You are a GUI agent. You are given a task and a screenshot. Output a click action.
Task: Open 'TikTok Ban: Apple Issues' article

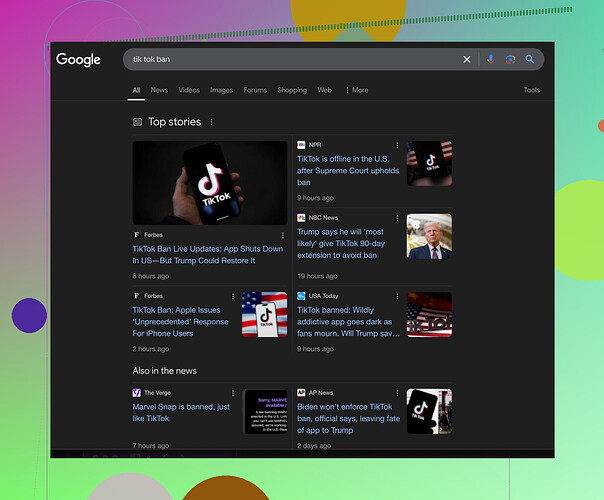(180, 322)
